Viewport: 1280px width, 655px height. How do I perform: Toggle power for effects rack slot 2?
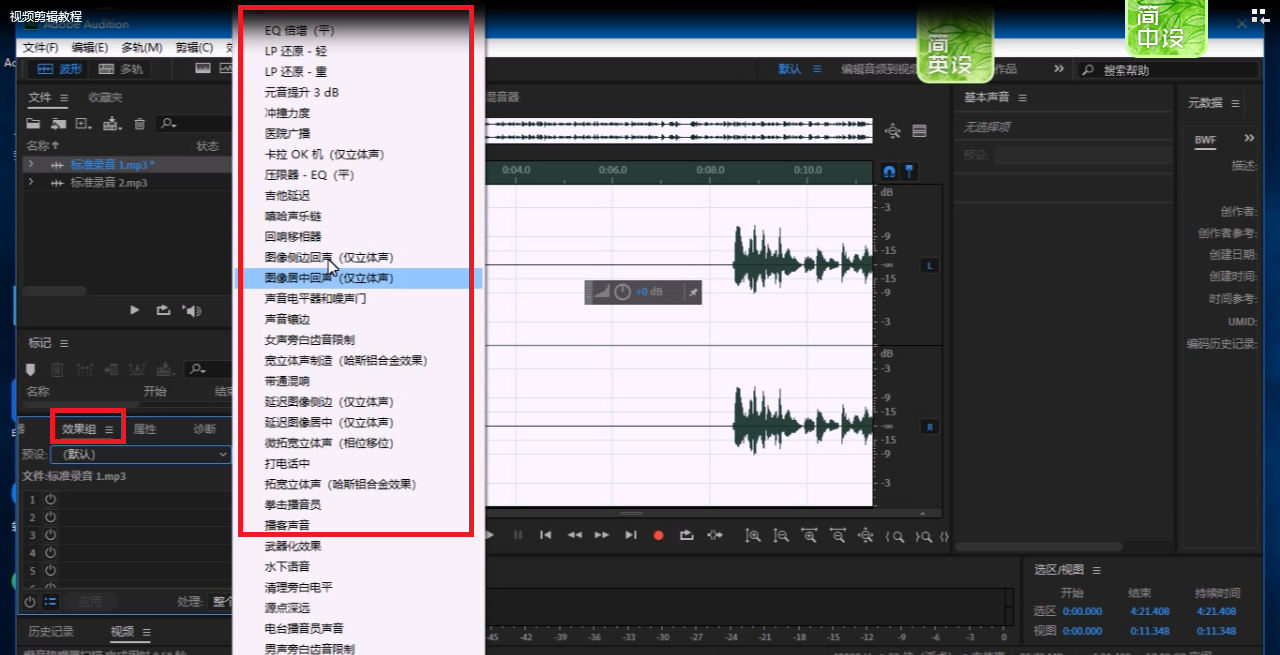(50, 517)
